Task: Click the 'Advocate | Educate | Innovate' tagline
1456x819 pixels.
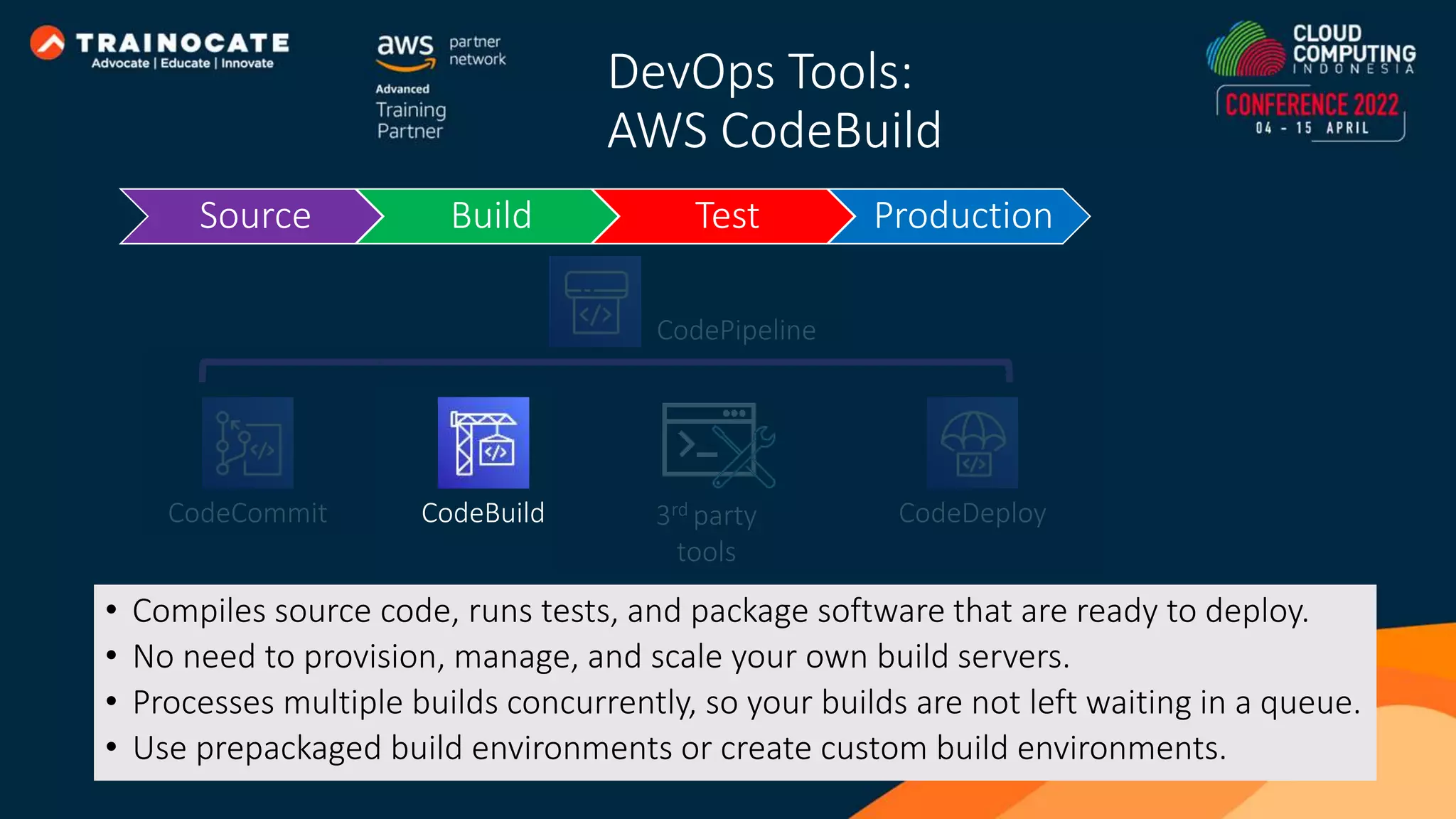Action: pyautogui.click(x=183, y=63)
